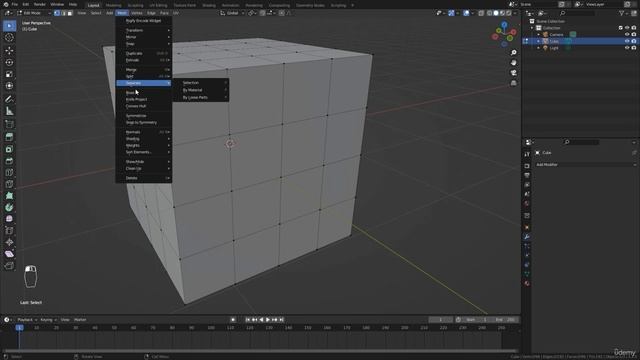Select the Scale tool
This screenshot has height=360, width=640.
point(9,74)
